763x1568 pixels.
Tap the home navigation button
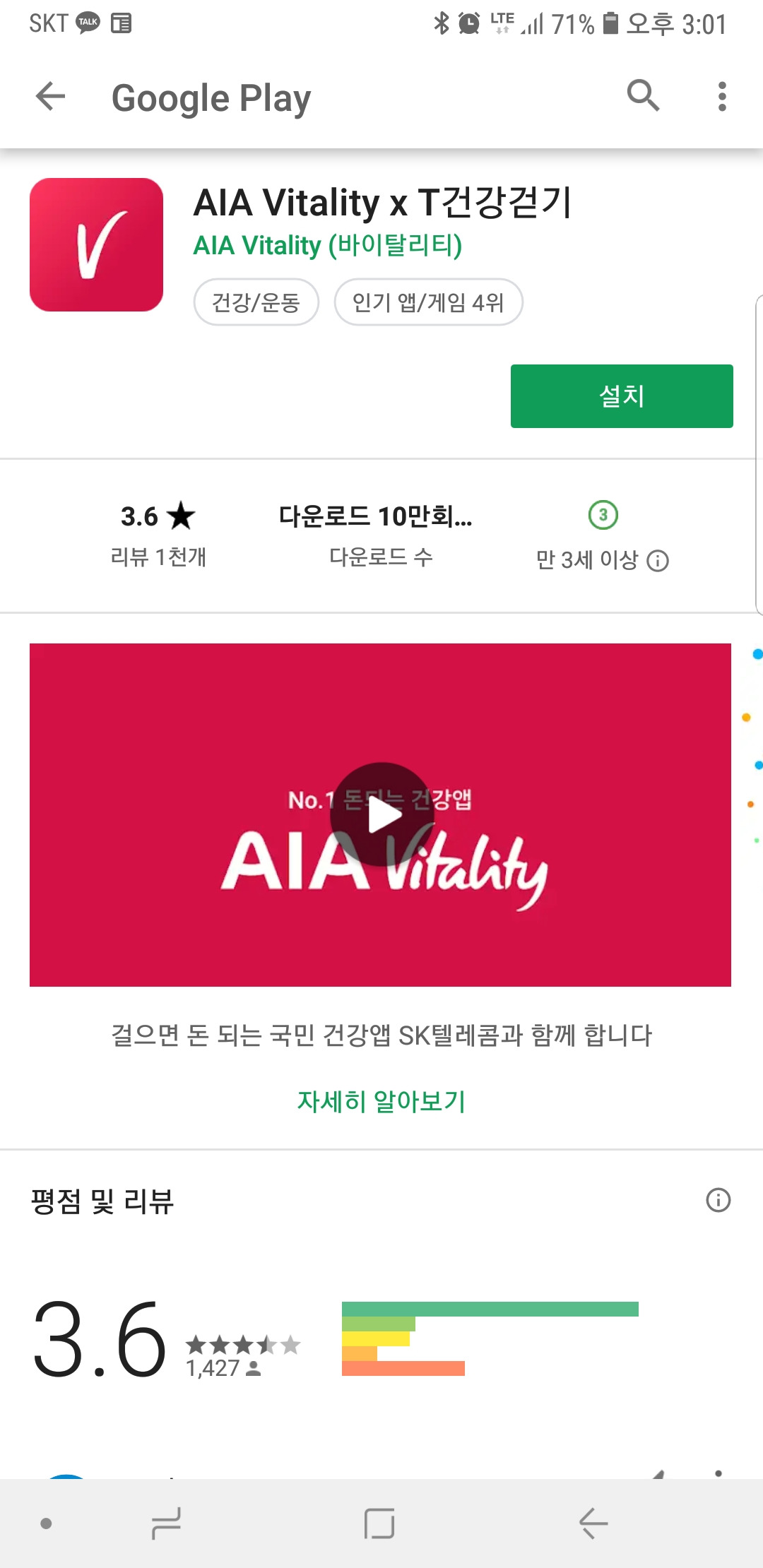click(379, 1524)
